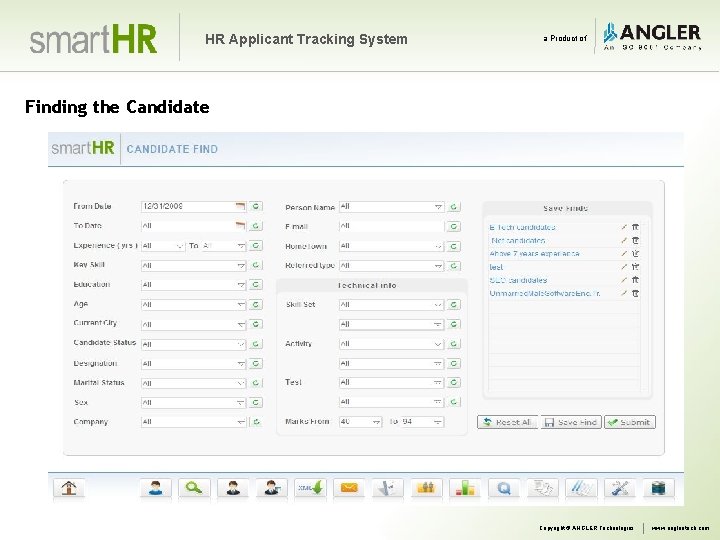
Task: Delete the 'Above 7 years experience' saved find
Action: 636,253
